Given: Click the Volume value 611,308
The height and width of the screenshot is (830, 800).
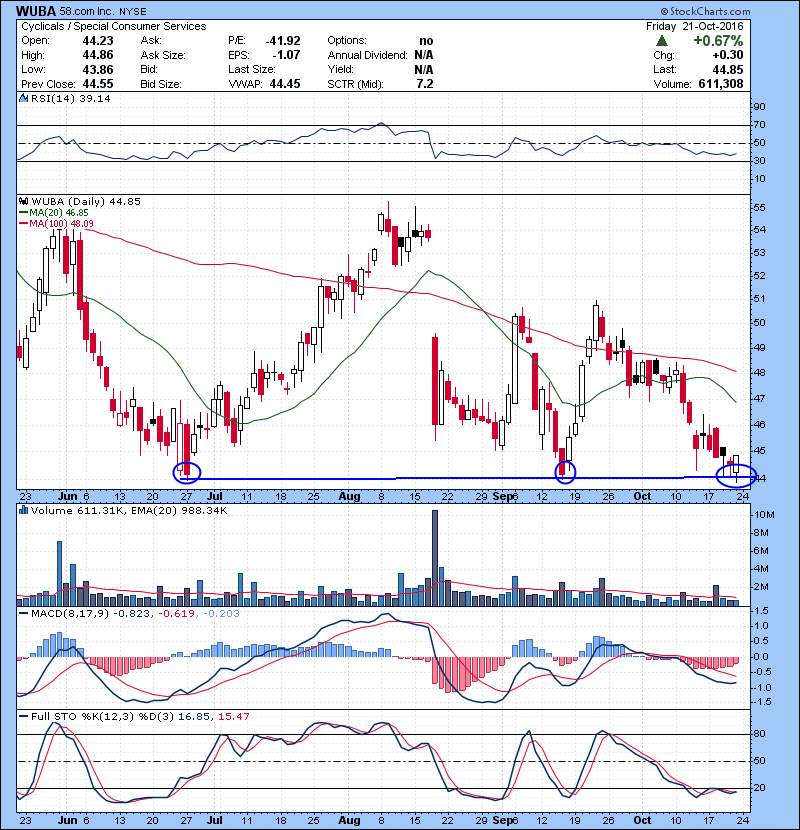Looking at the screenshot, I should tap(721, 84).
